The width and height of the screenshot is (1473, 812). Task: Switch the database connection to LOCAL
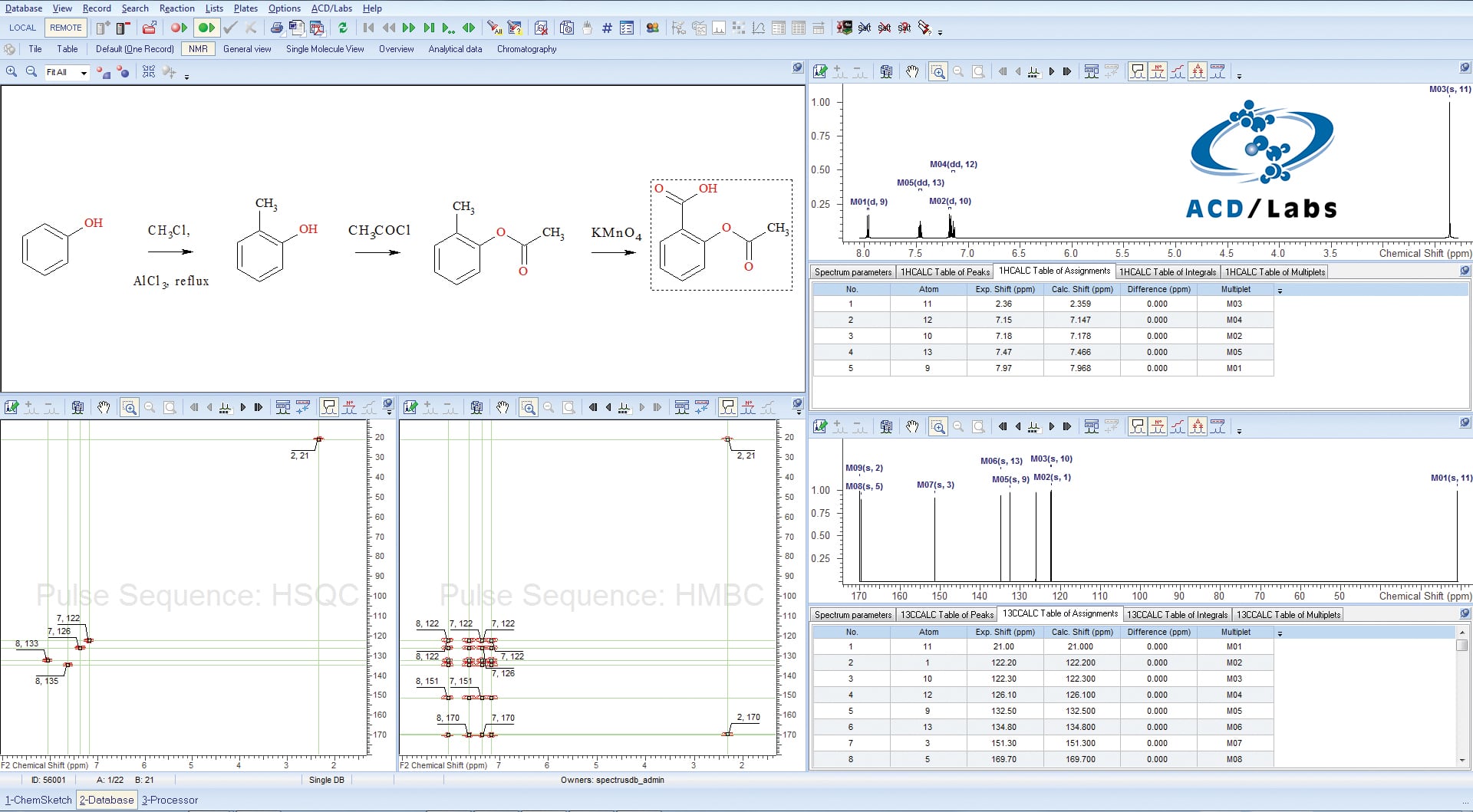pos(22,28)
